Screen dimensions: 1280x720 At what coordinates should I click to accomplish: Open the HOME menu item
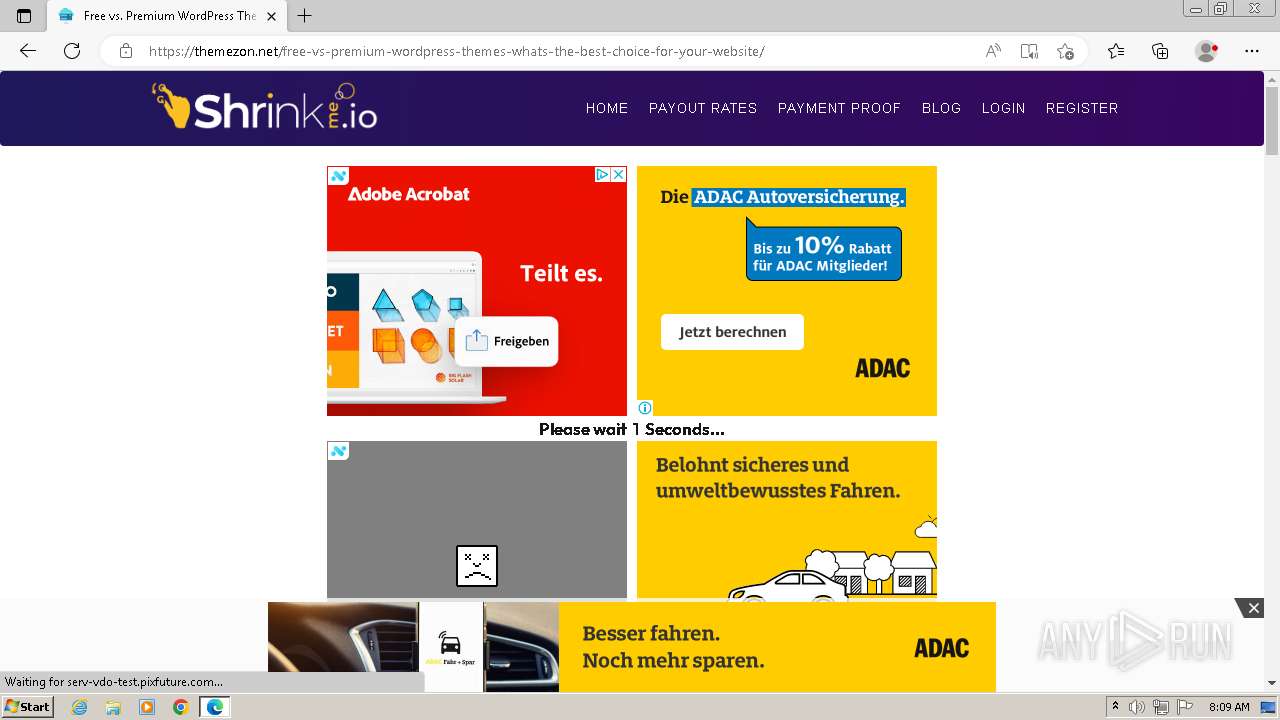tap(607, 108)
